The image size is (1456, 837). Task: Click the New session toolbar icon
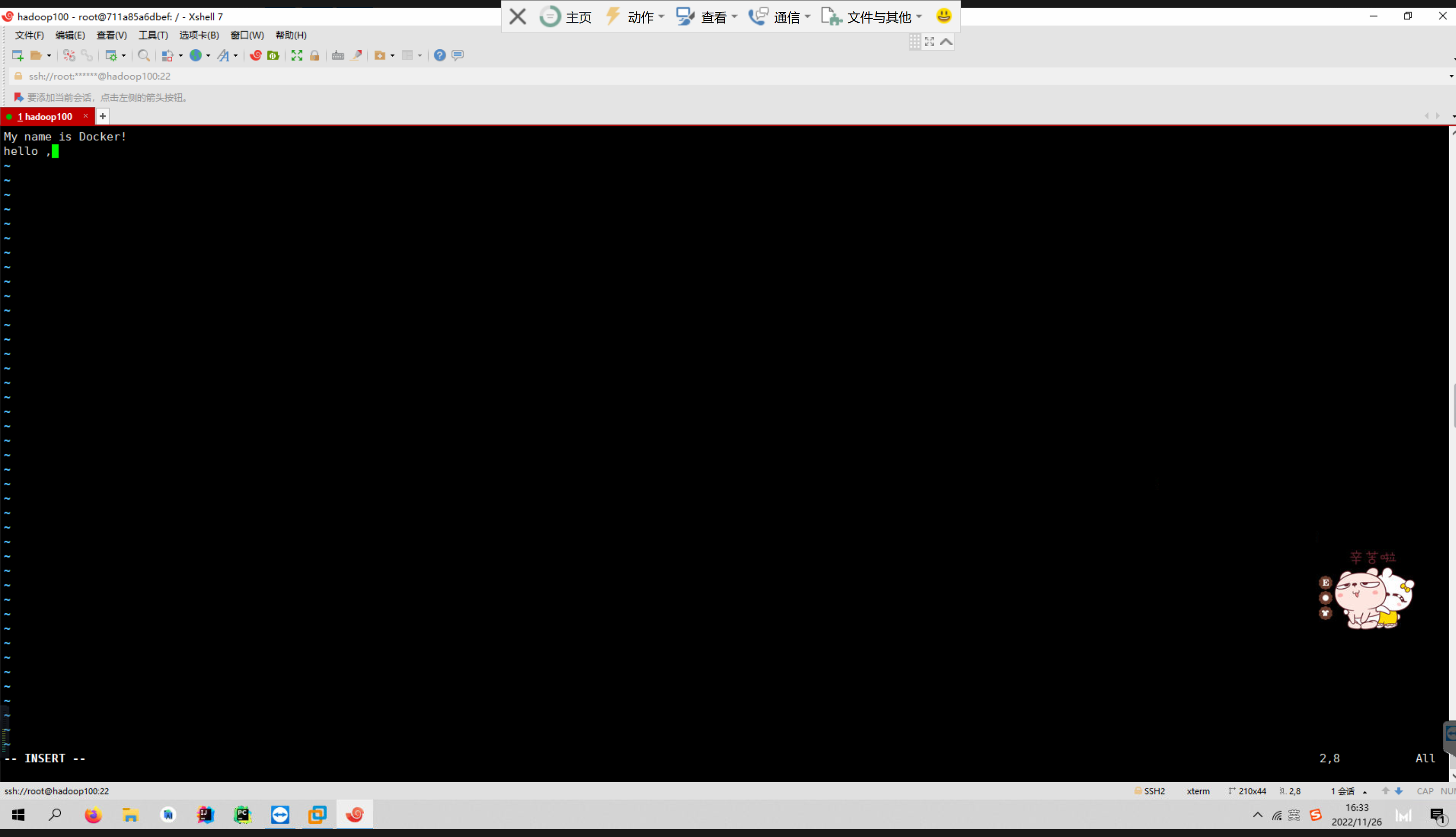(x=17, y=55)
